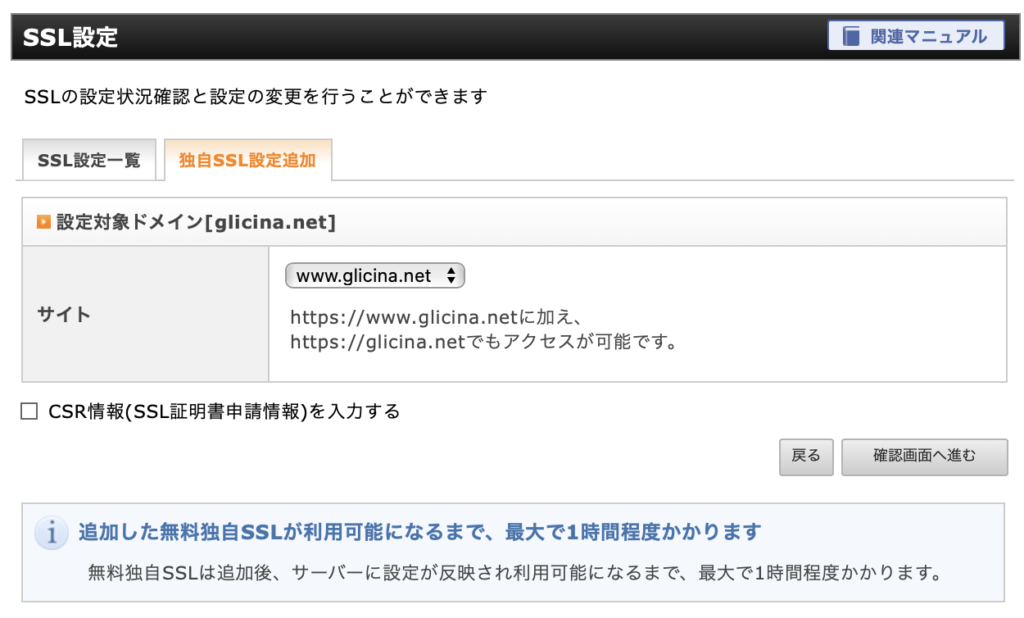Image resolution: width=1024 pixels, height=618 pixels.
Task: Click the 戻る button
Action: tap(806, 457)
